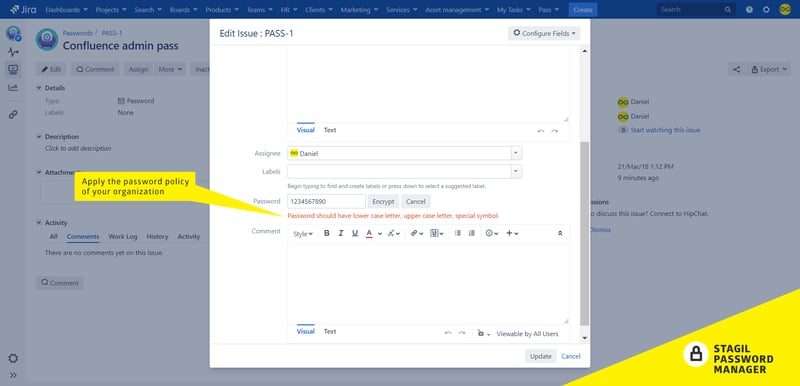The width and height of the screenshot is (800, 386).
Task: Switch the Comment editor to the Text tab
Action: (330, 331)
